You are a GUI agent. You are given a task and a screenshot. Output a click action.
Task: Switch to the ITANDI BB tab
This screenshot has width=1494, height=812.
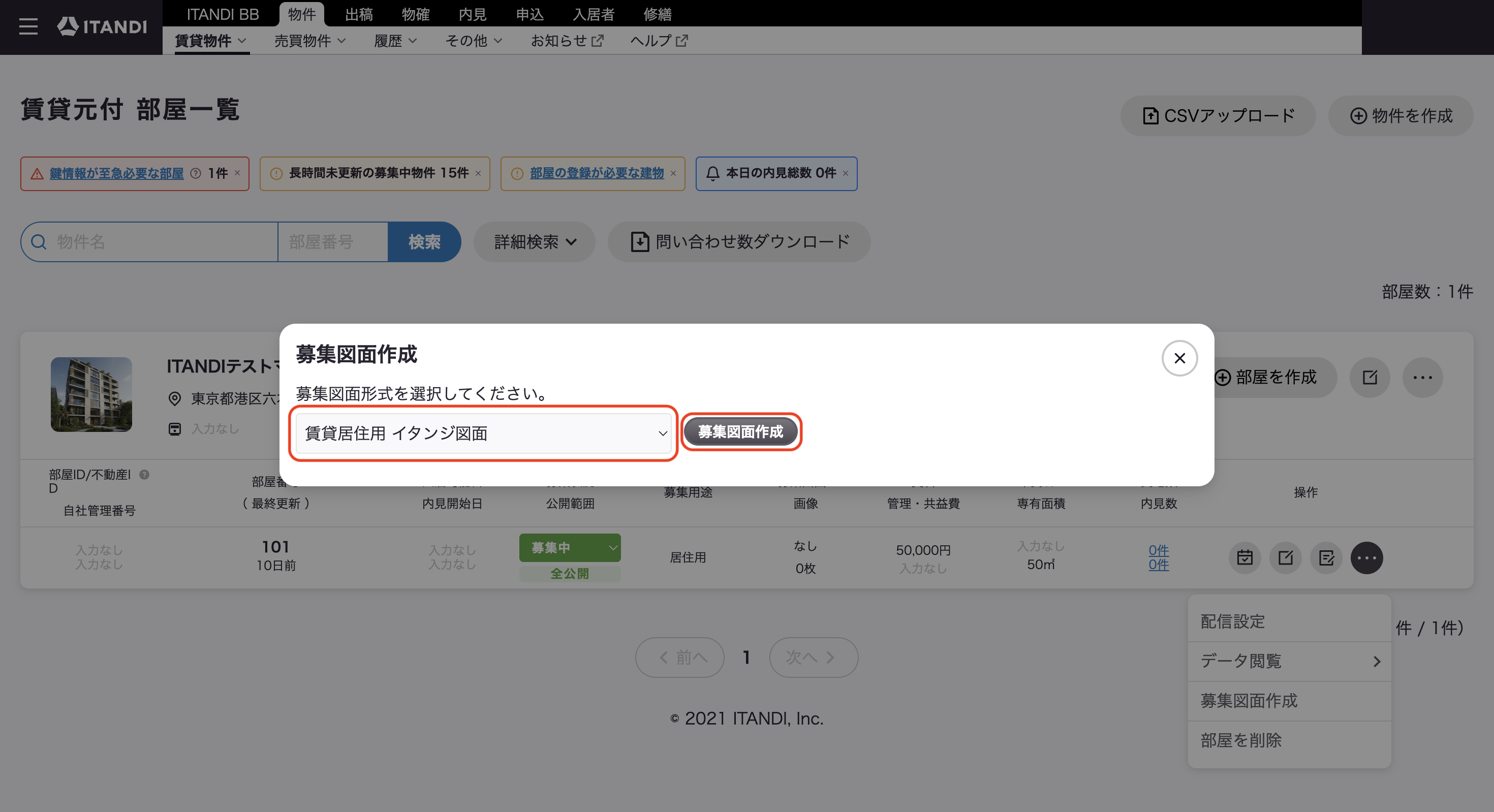(223, 14)
